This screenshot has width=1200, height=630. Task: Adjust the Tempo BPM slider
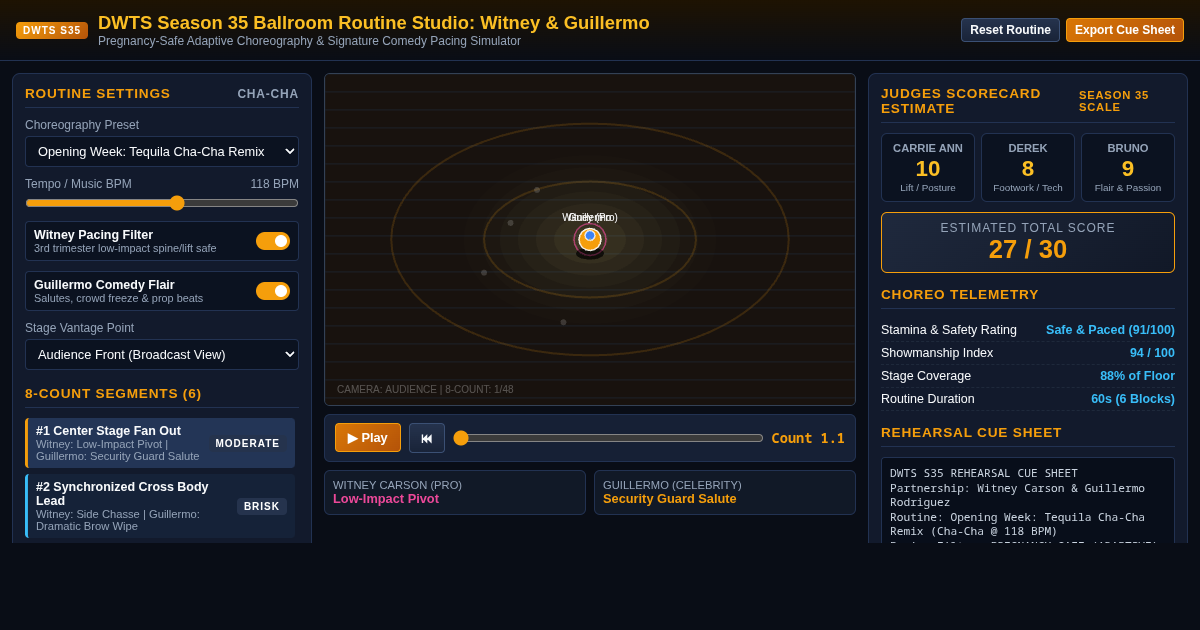(x=162, y=203)
